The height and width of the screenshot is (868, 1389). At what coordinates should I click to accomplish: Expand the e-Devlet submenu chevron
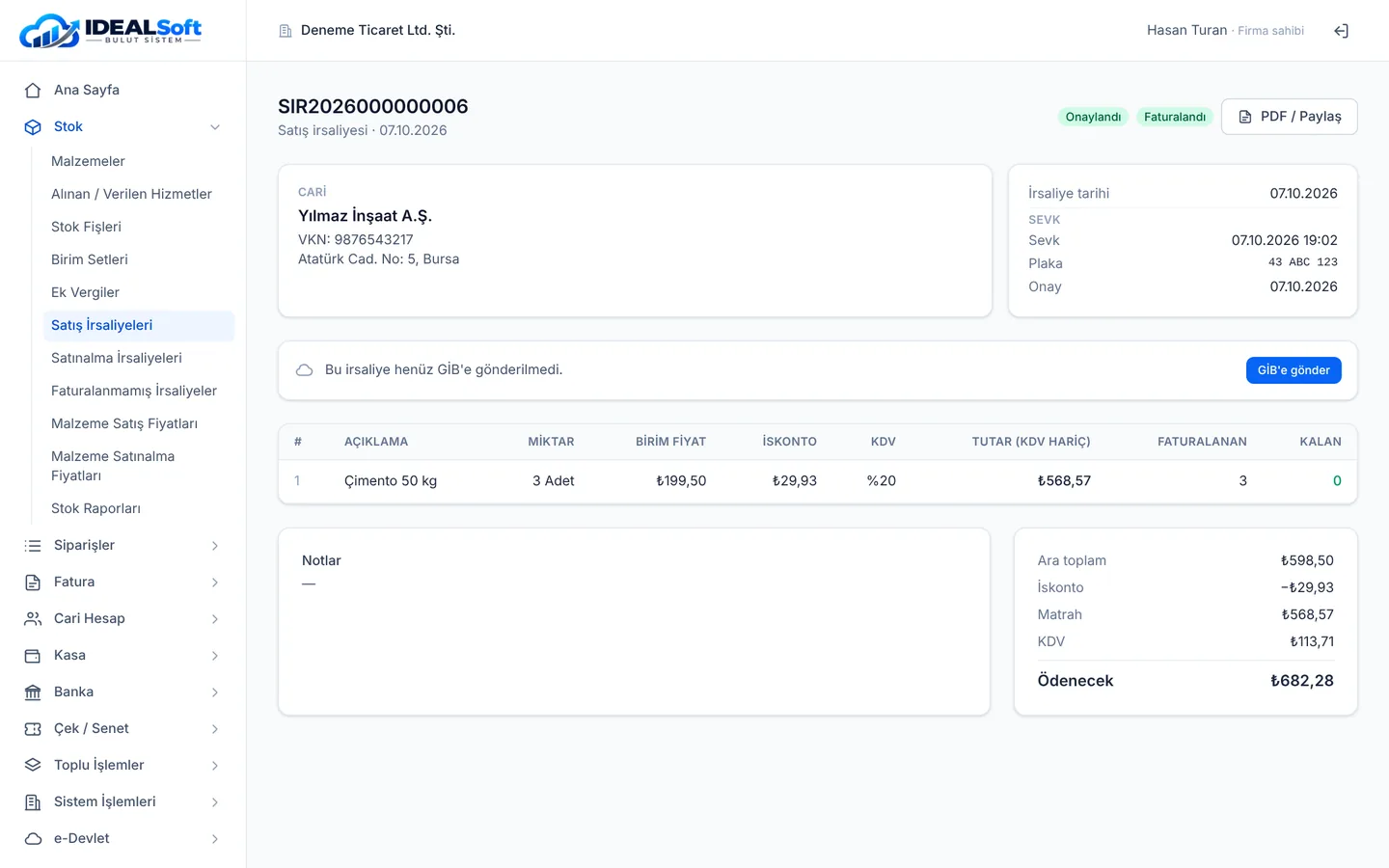pos(215,838)
